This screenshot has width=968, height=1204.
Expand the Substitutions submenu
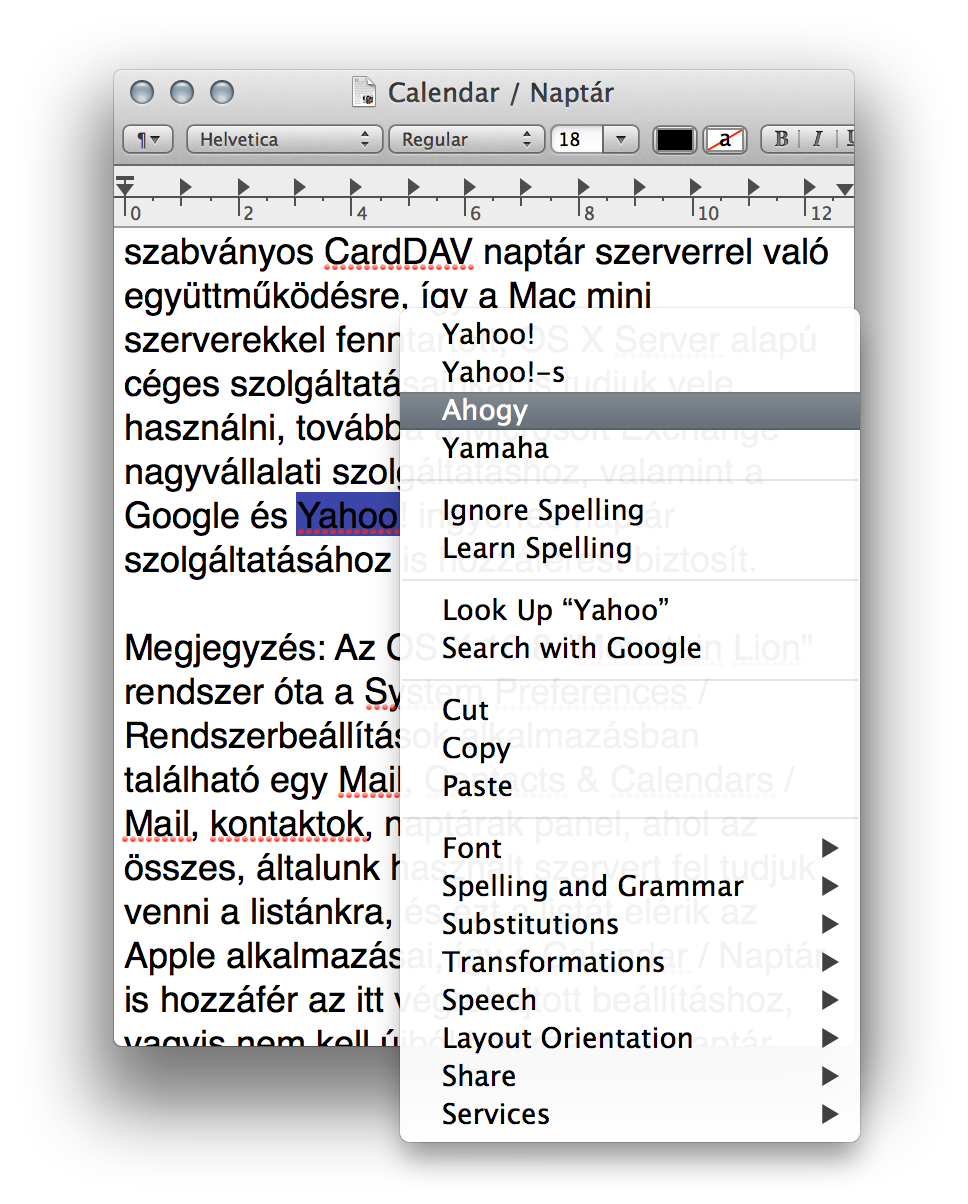[629, 924]
